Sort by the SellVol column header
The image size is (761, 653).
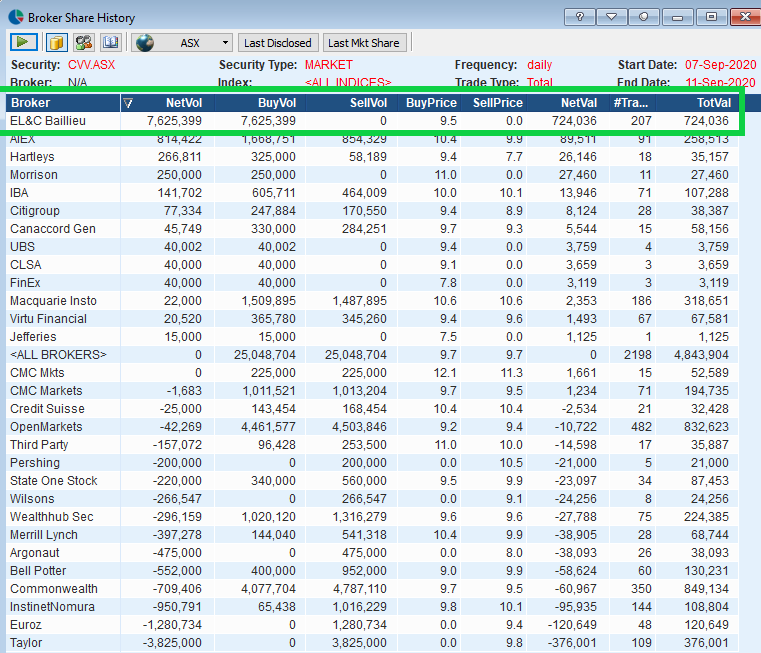pyautogui.click(x=352, y=103)
